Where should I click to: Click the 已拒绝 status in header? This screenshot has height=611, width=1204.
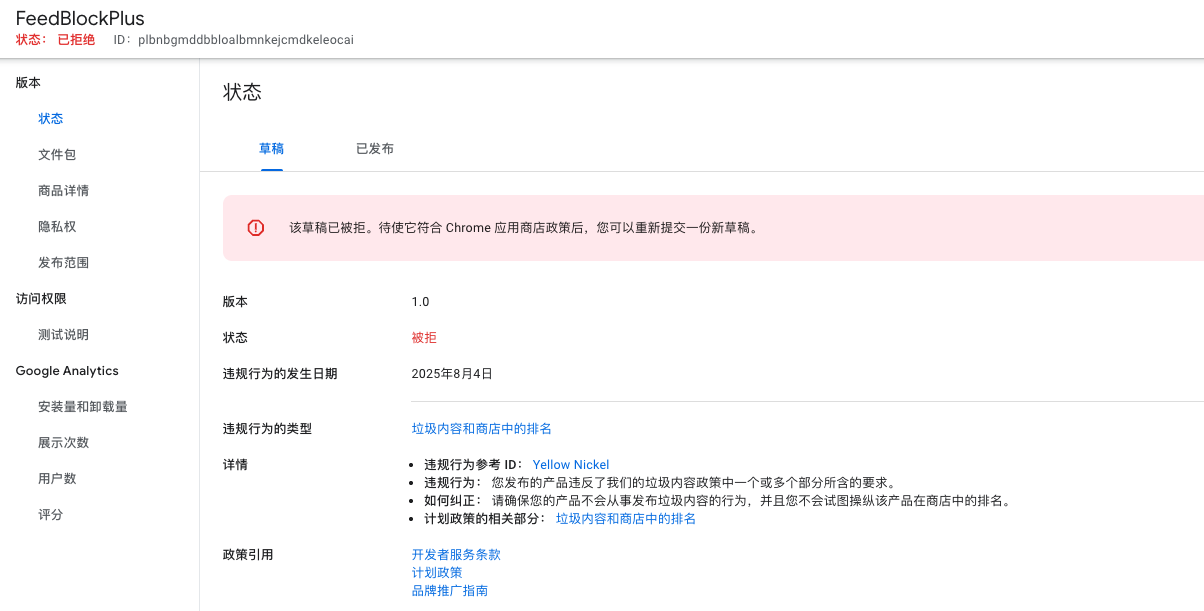(76, 40)
